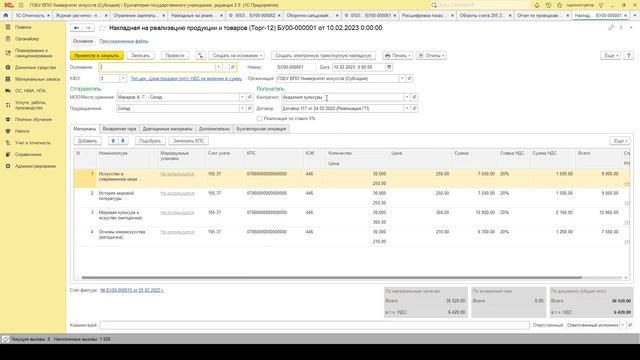Screen dimensions: 640x360
Task: Click Создать электронную транспортную накладную
Action: (x=323, y=55)
